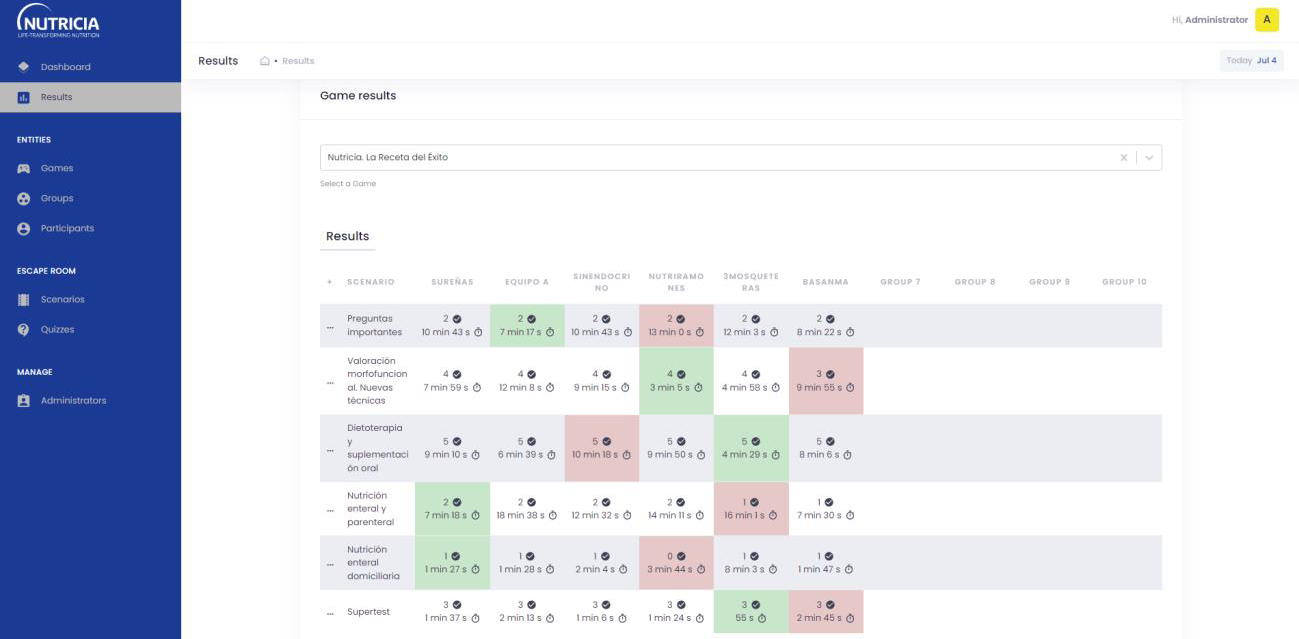The width and height of the screenshot is (1299, 639).
Task: Click the GROUP 9 column header
Action: [x=1050, y=282]
